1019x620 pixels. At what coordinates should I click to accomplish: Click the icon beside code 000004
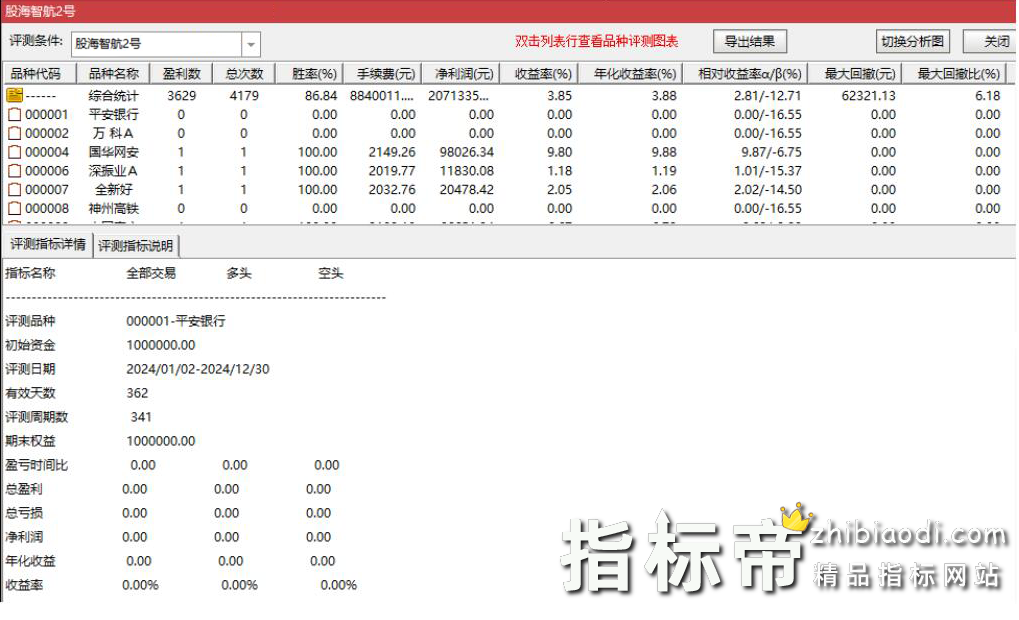[x=14, y=152]
